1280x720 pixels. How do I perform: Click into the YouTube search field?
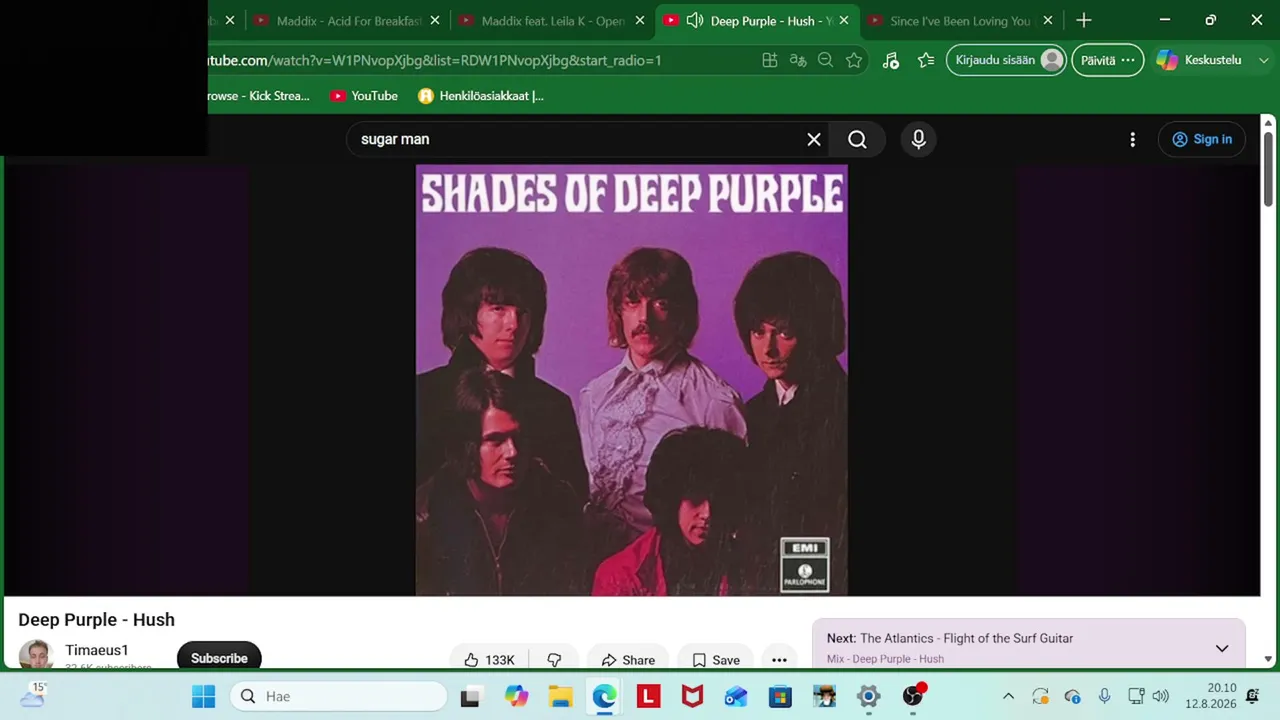click(580, 140)
